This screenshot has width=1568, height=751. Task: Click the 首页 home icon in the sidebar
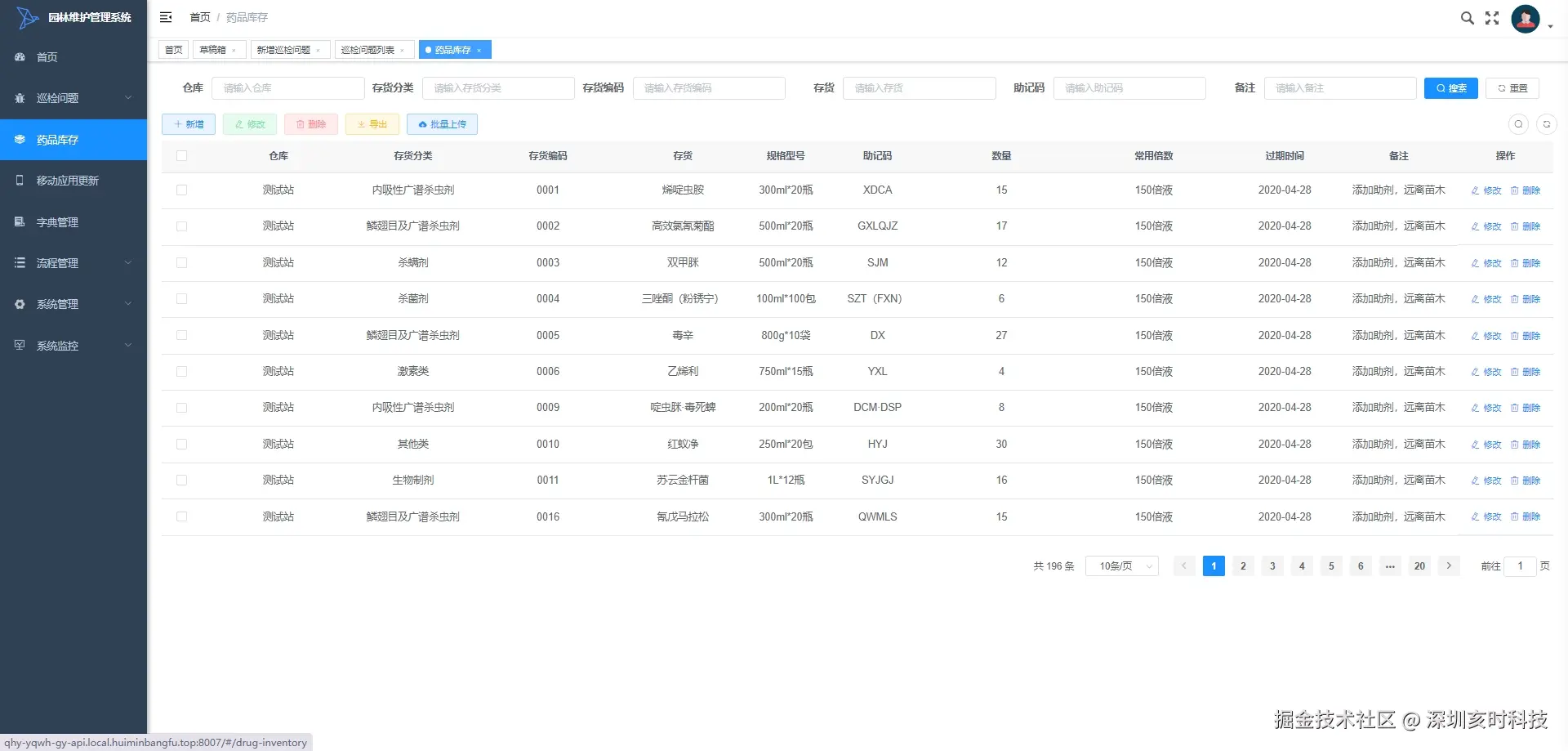(20, 57)
